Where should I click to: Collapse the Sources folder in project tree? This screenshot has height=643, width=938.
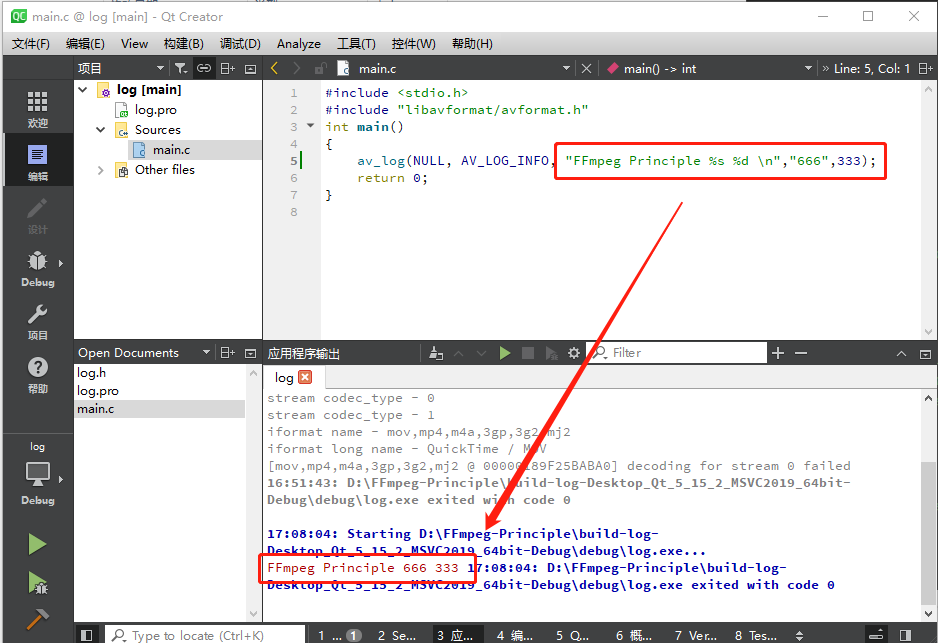click(101, 130)
